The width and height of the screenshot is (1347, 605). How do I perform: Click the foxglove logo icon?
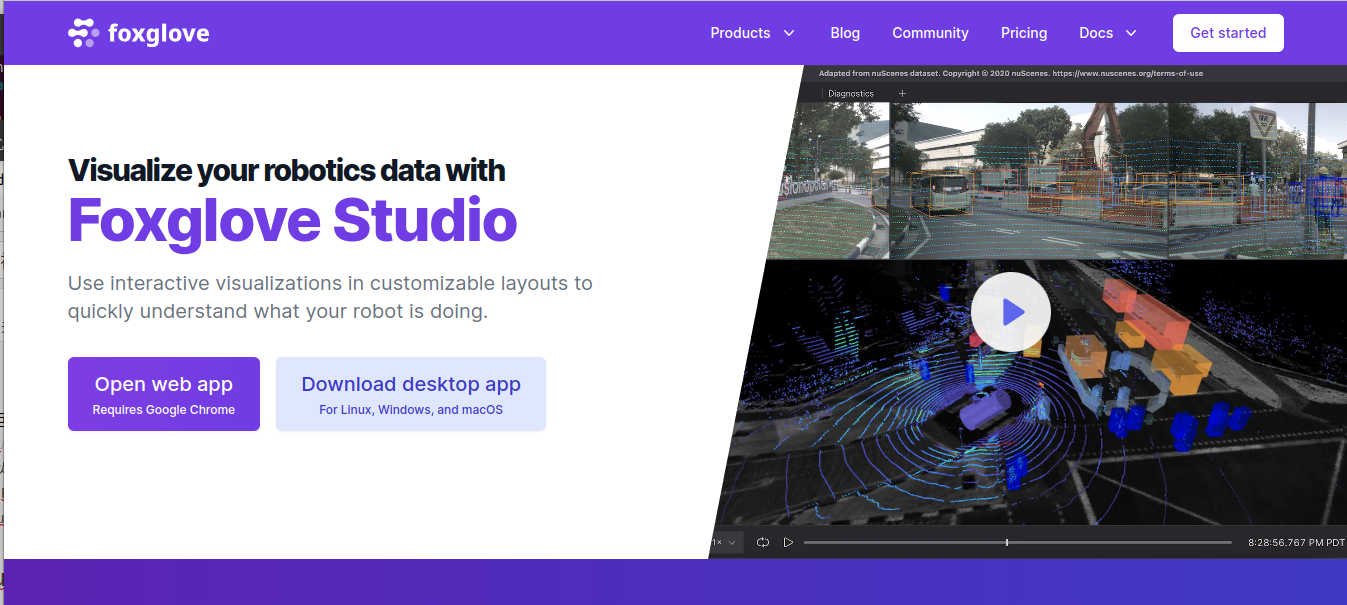point(83,33)
